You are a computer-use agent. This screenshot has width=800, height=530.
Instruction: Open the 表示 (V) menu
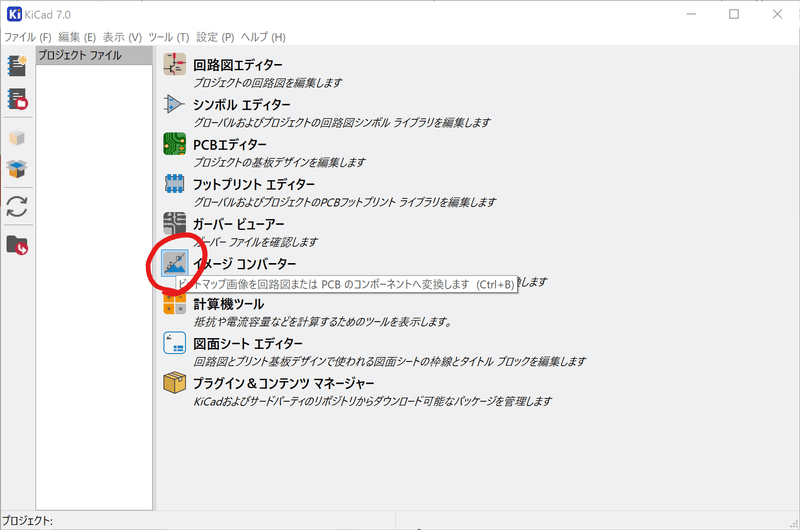tap(122, 37)
